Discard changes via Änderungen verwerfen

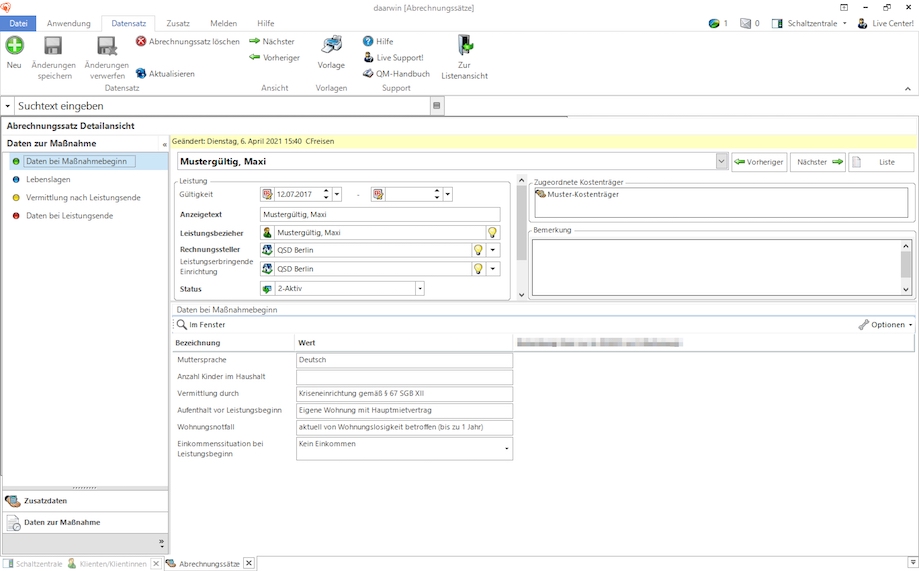click(107, 57)
